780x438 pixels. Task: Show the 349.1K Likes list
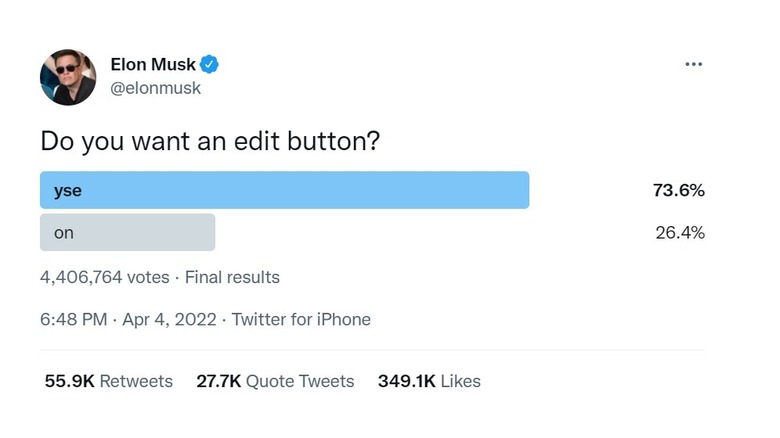point(429,381)
